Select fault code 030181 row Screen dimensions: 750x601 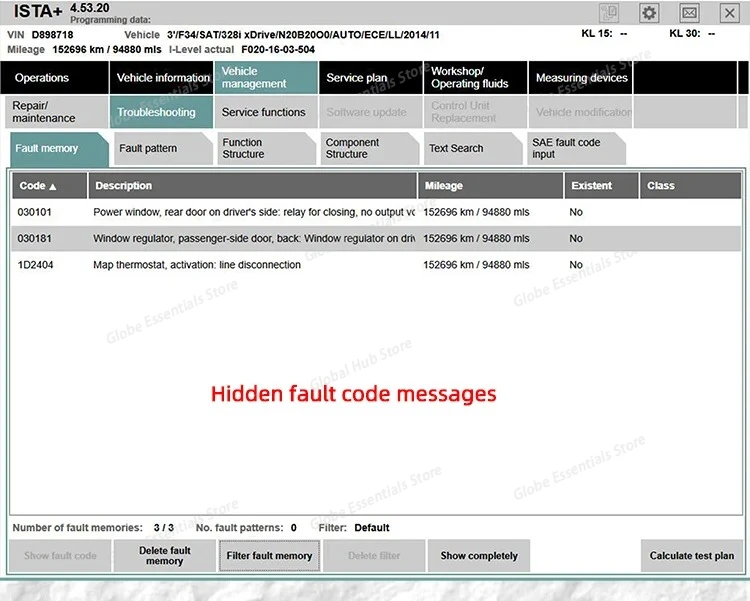tap(376, 238)
